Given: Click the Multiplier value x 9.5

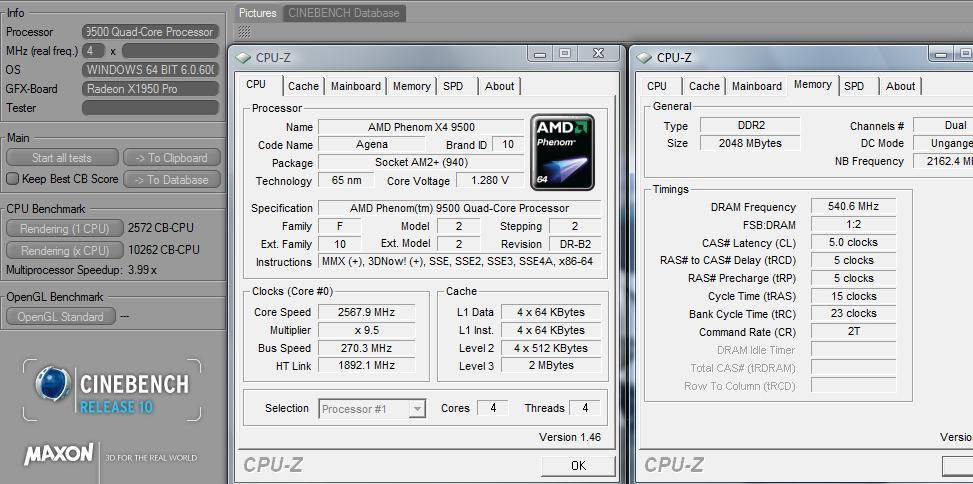Looking at the screenshot, I should pyautogui.click(x=366, y=330).
